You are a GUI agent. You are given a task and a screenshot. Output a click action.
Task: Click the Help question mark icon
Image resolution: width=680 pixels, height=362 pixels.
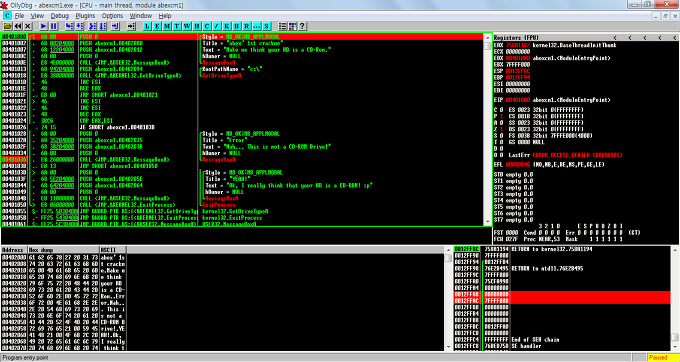pos(302,26)
